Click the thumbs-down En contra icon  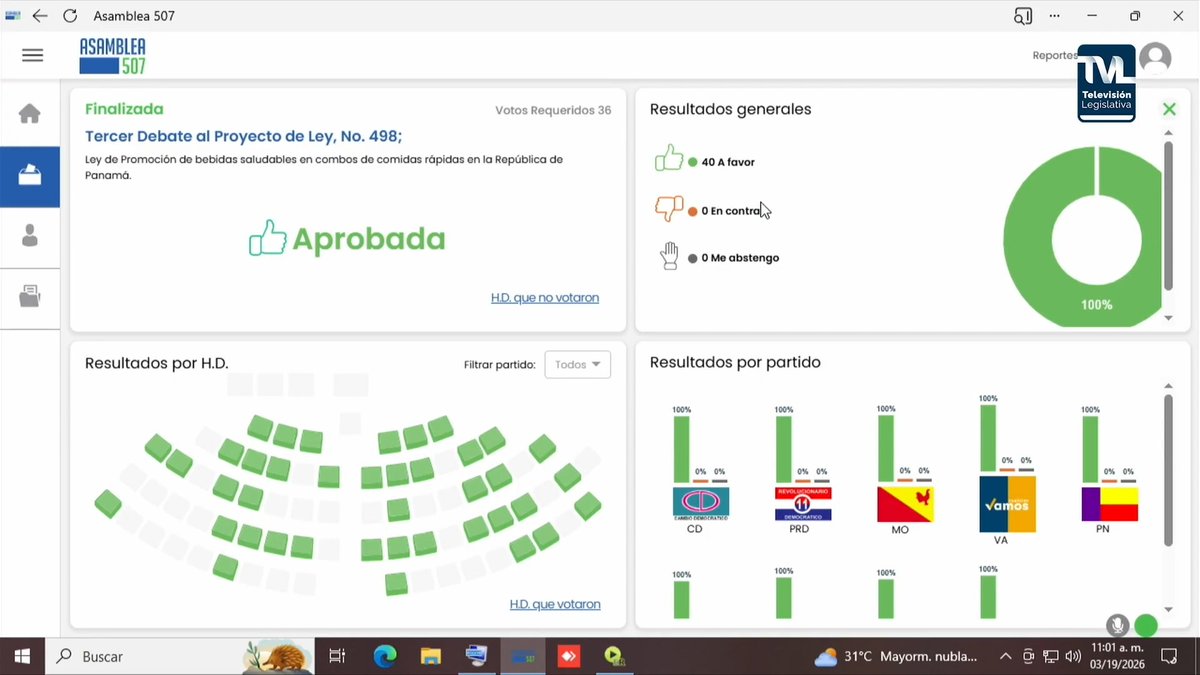pyautogui.click(x=668, y=208)
